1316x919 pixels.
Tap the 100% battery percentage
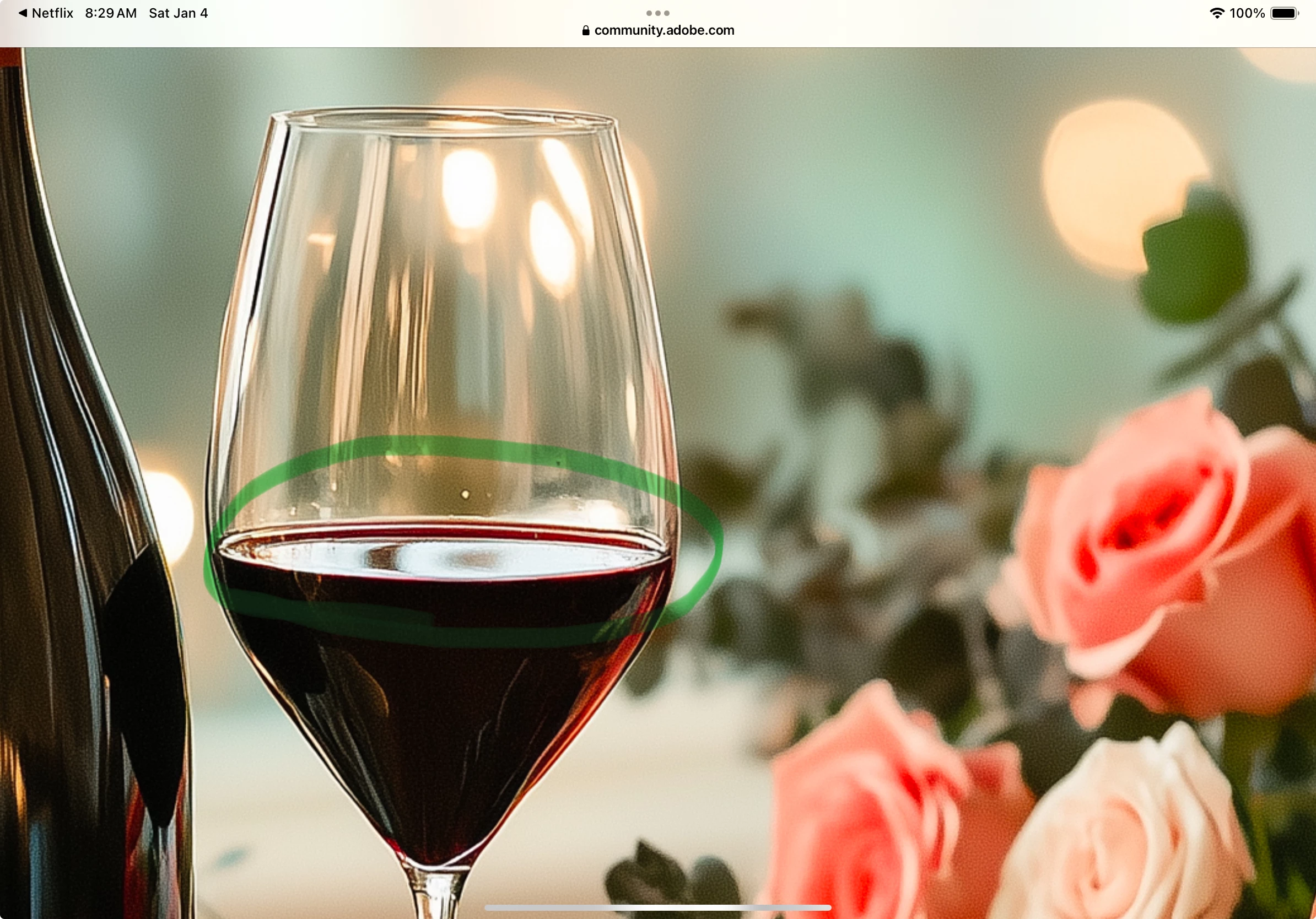coord(1247,13)
